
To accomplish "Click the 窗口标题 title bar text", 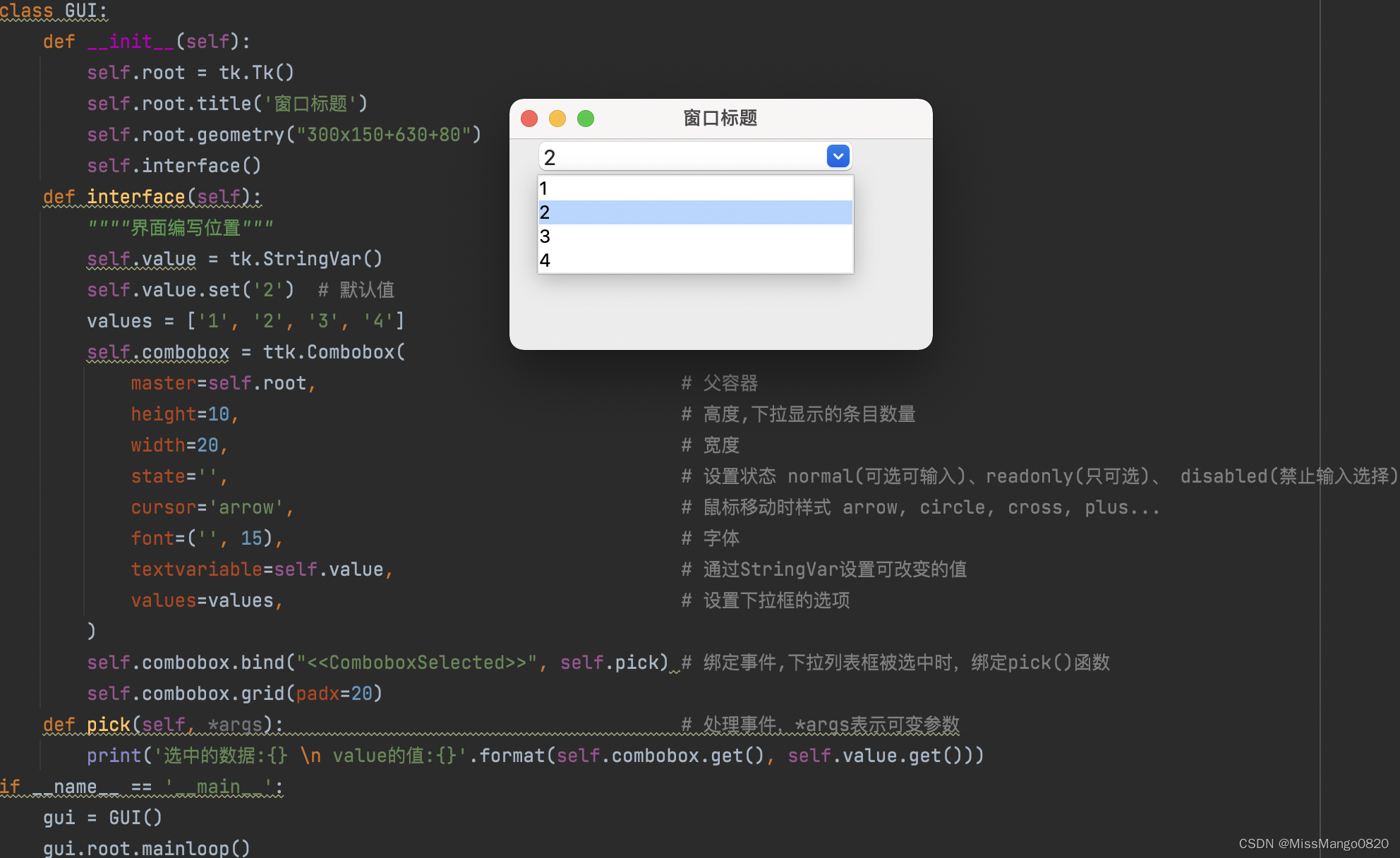I will point(720,118).
